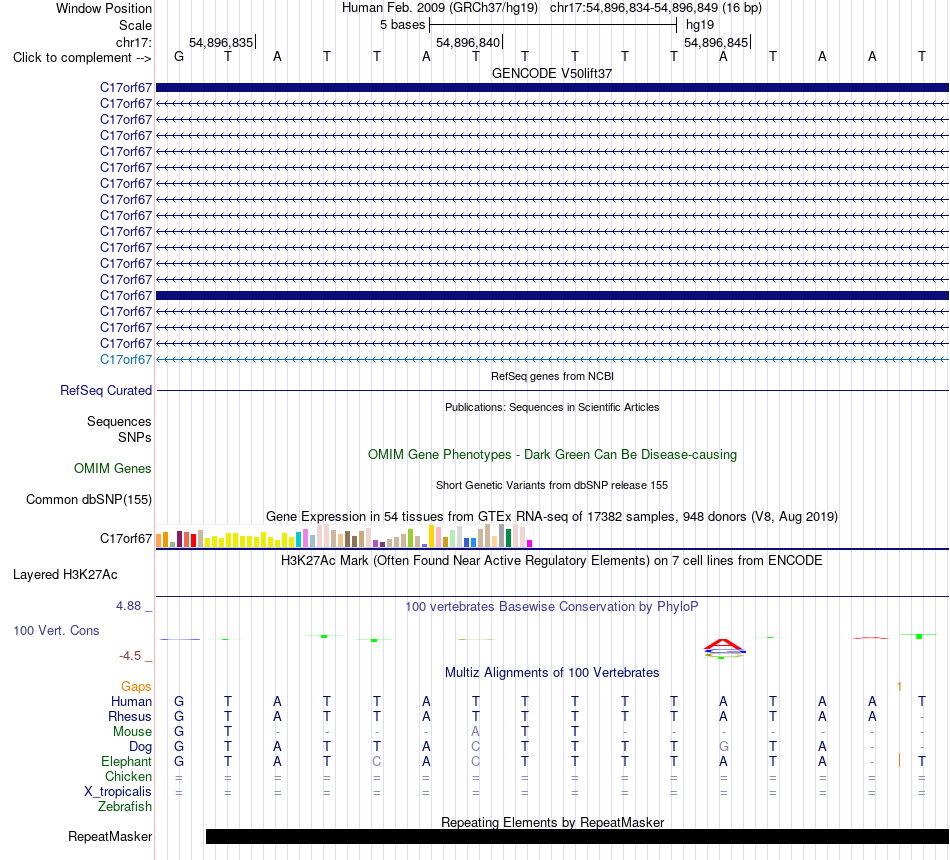Click the orange '1' in the Gaps row
The width and height of the screenshot is (950, 860).
899,686
